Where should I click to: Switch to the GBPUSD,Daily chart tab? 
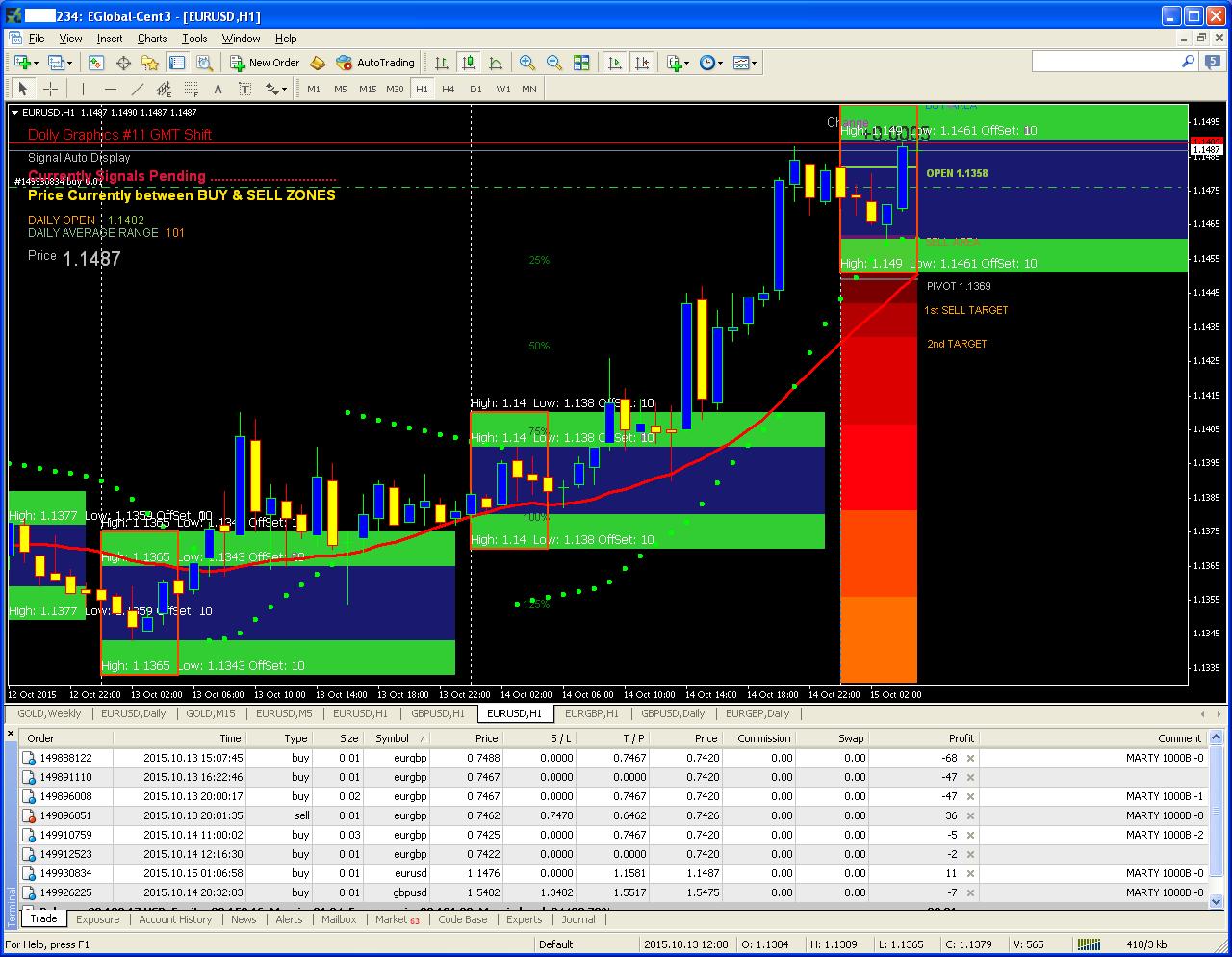coord(673,713)
